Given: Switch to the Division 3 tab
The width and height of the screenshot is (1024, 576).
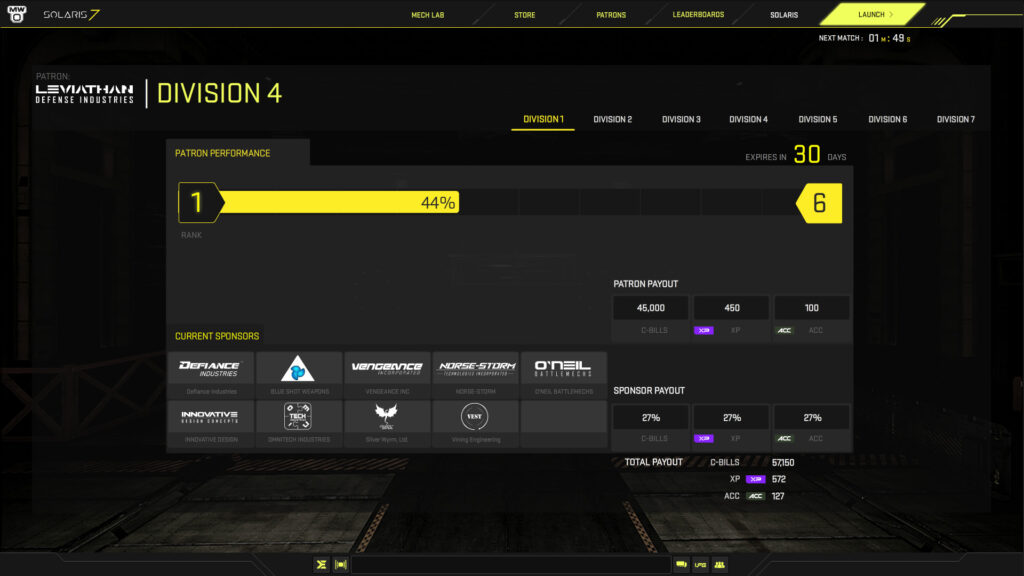Looking at the screenshot, I should click(x=681, y=119).
